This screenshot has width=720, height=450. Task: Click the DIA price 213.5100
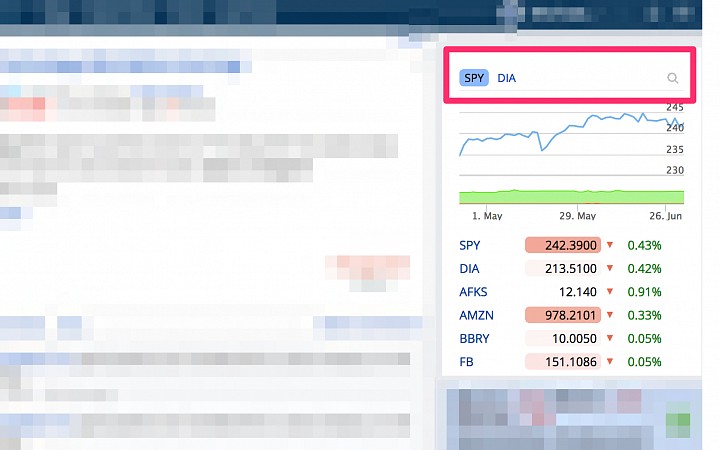click(x=563, y=269)
